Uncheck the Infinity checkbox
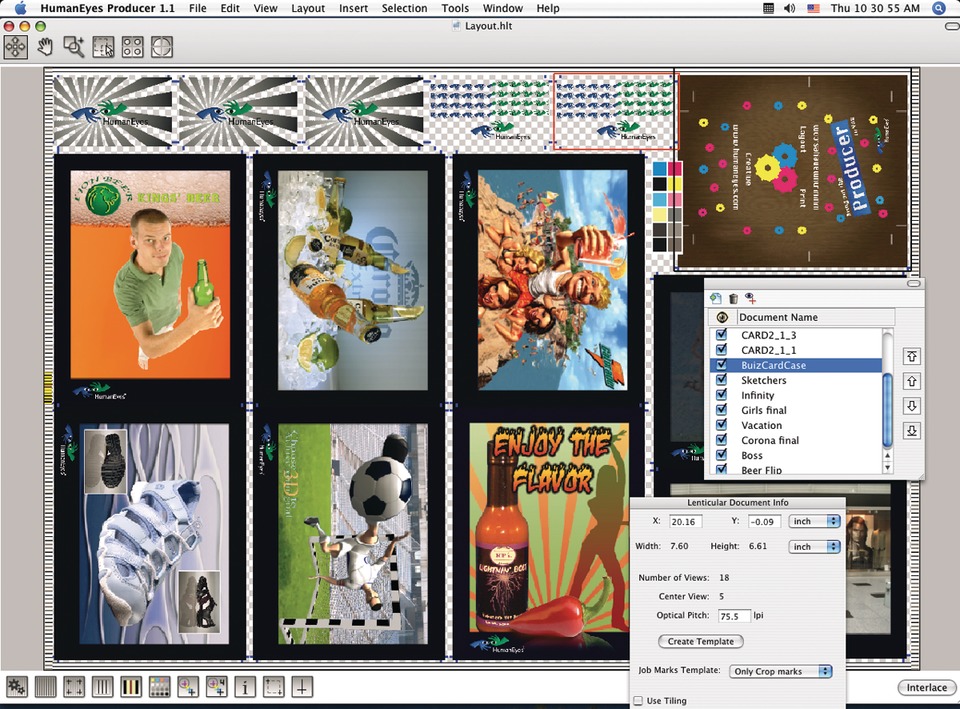 [722, 395]
